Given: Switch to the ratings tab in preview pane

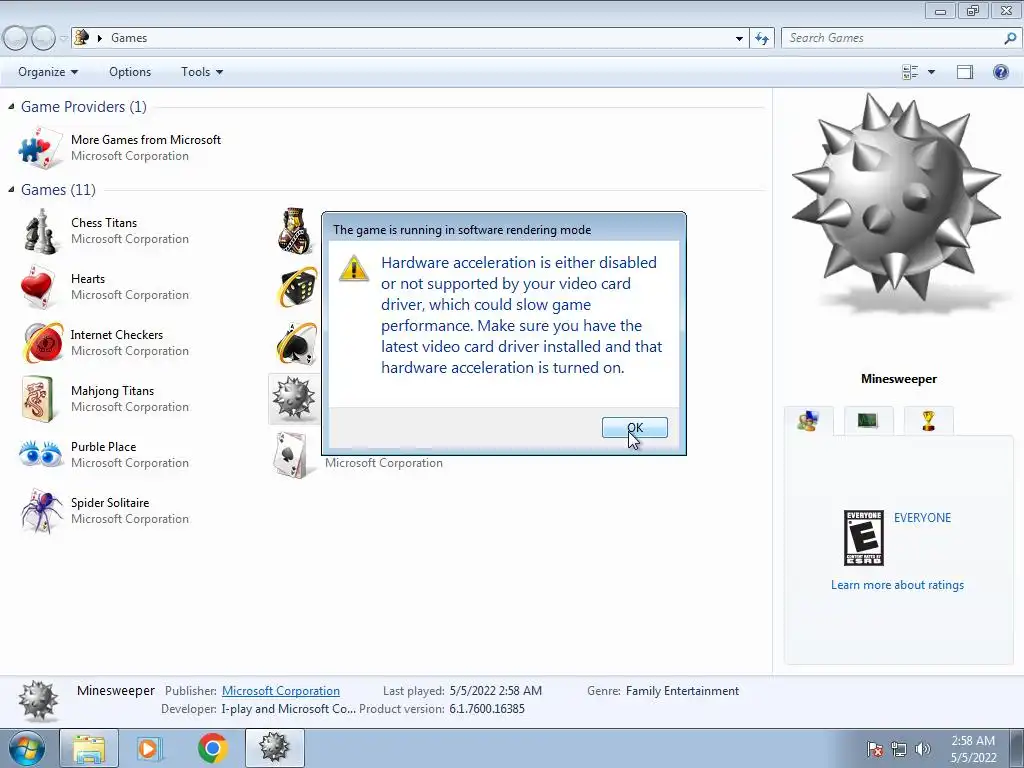Looking at the screenshot, I should (x=808, y=421).
